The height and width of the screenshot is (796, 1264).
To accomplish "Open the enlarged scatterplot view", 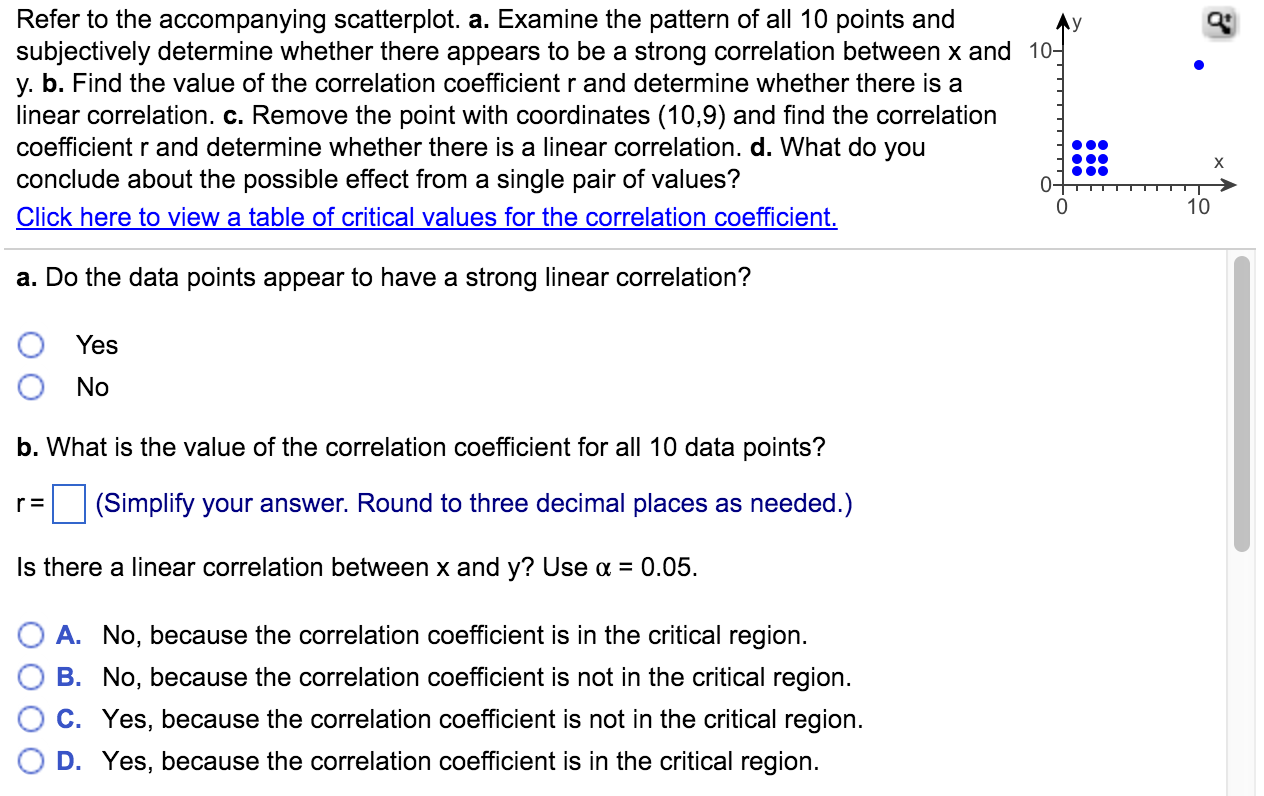I will pos(1221,22).
